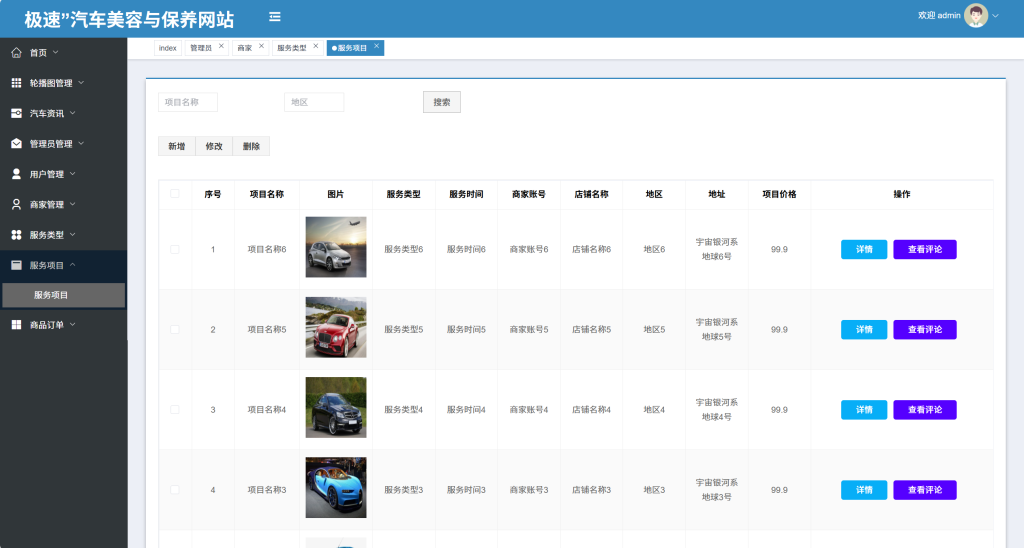Close the 商家 tab with its X
Viewport: 1024px width, 548px height.
click(261, 46)
